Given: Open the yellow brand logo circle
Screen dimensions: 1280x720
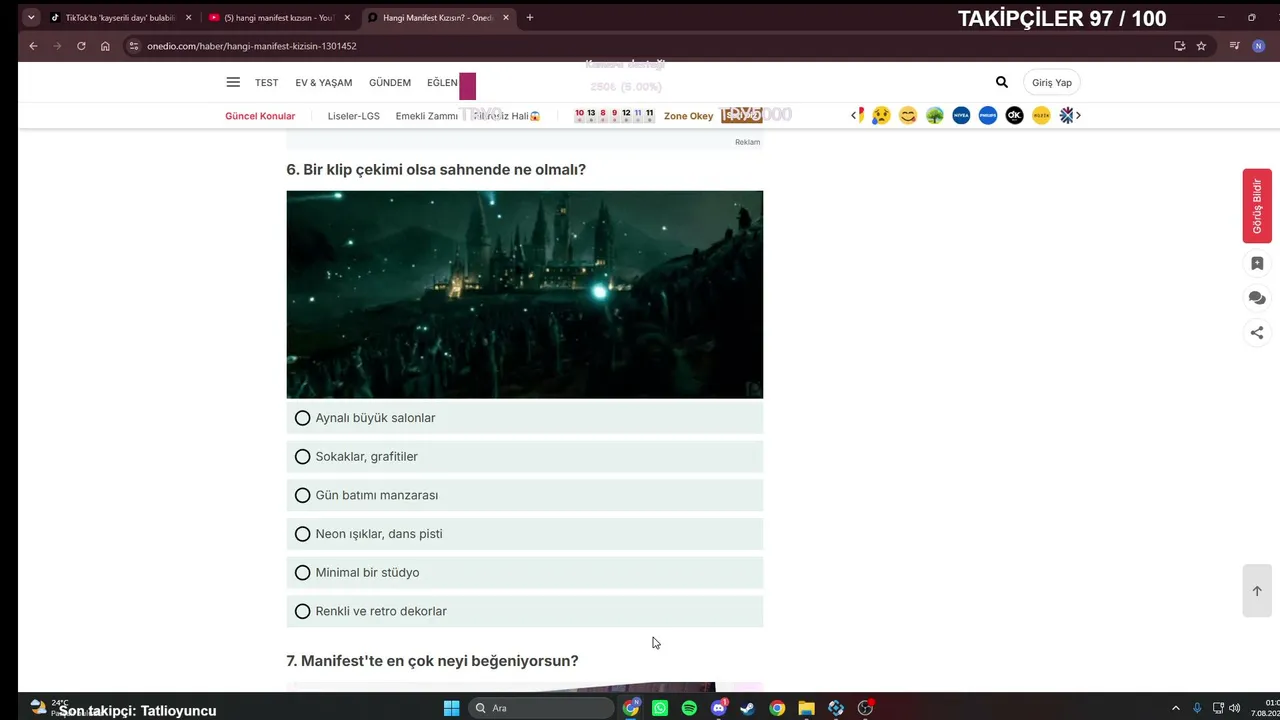Looking at the screenshot, I should click(x=1041, y=115).
